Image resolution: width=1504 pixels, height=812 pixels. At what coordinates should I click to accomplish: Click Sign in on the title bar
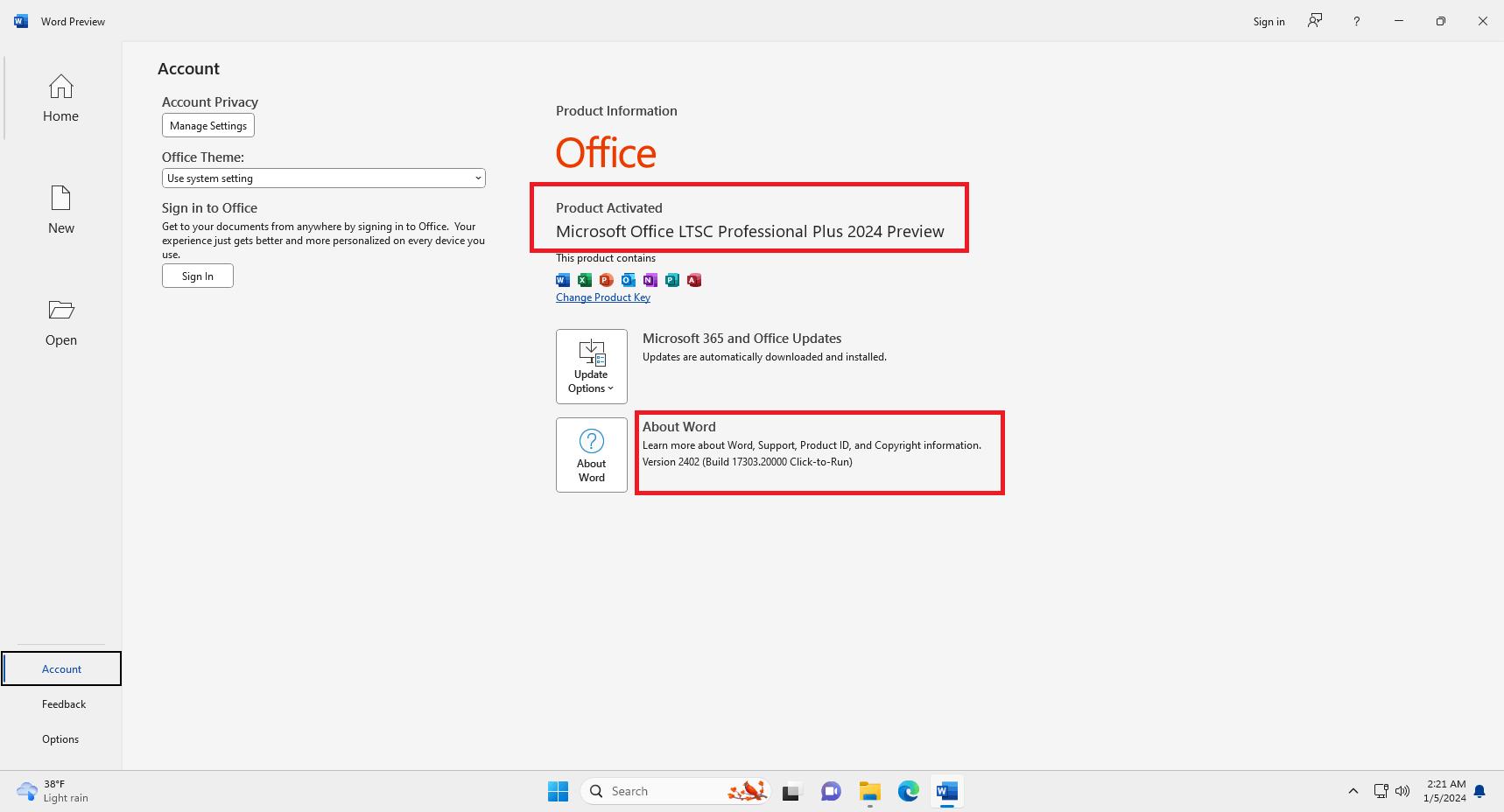pos(1269,21)
